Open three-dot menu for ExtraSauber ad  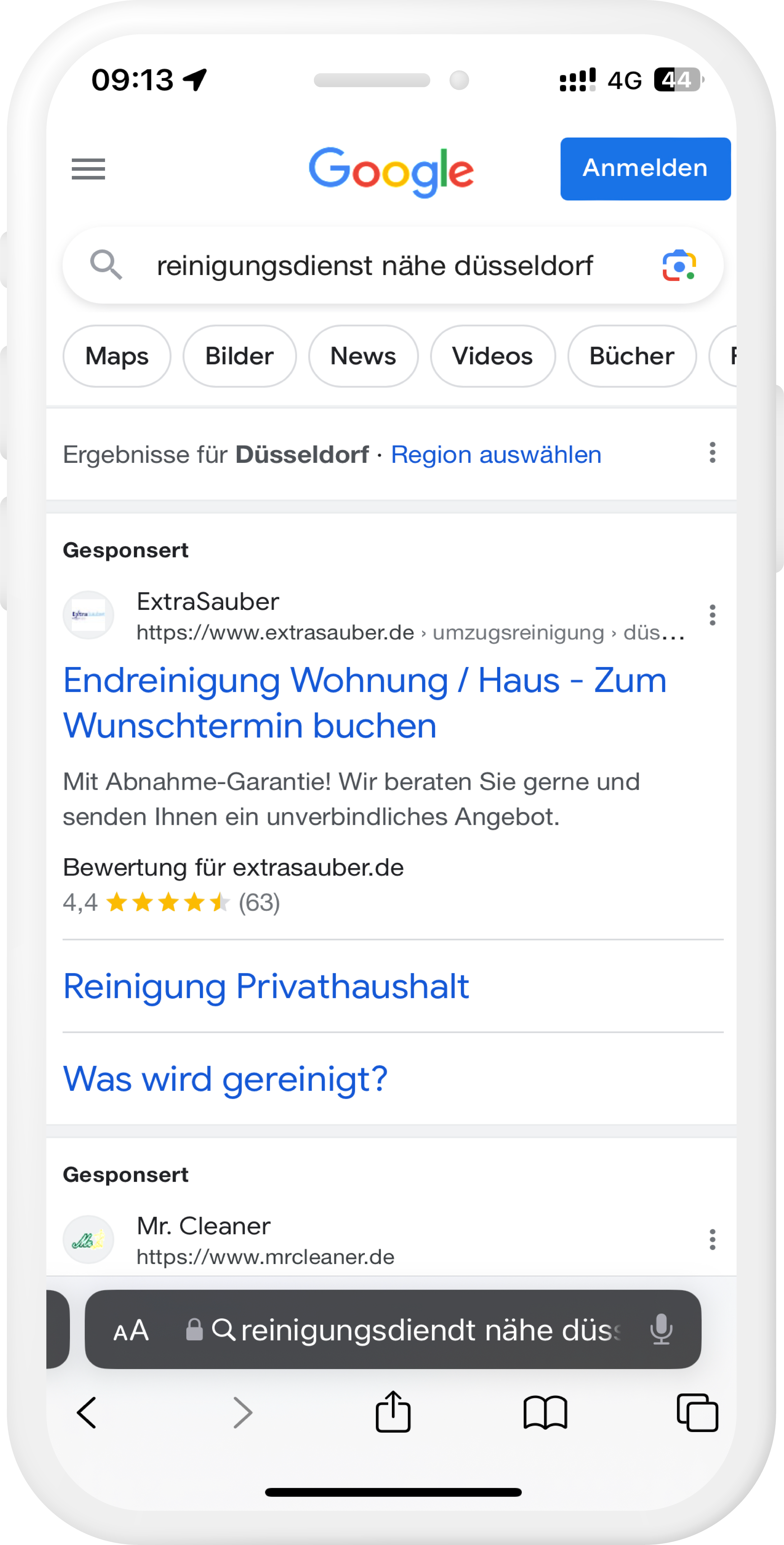click(712, 615)
